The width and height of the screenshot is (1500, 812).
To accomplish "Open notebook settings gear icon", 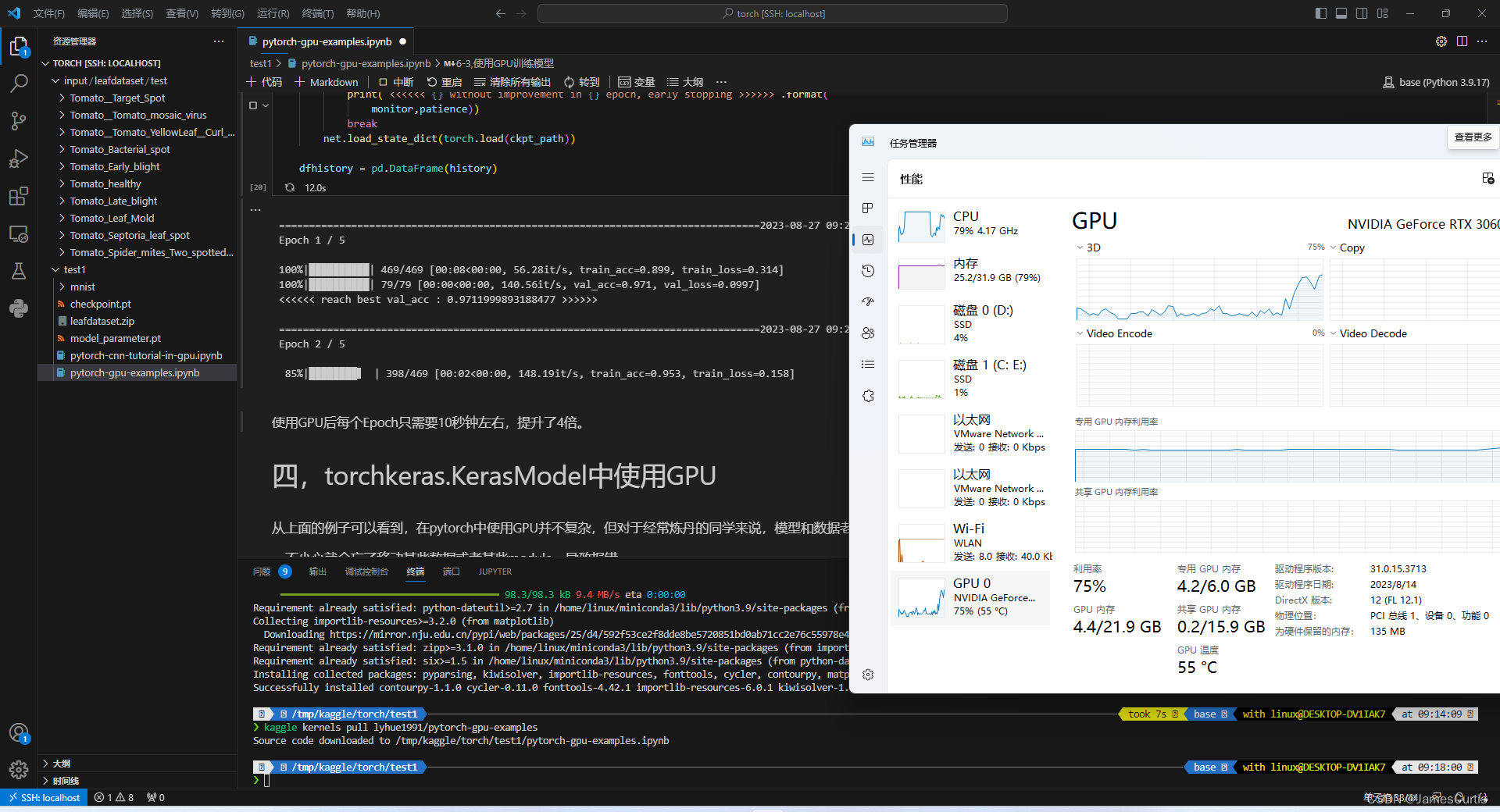I will pos(1441,41).
